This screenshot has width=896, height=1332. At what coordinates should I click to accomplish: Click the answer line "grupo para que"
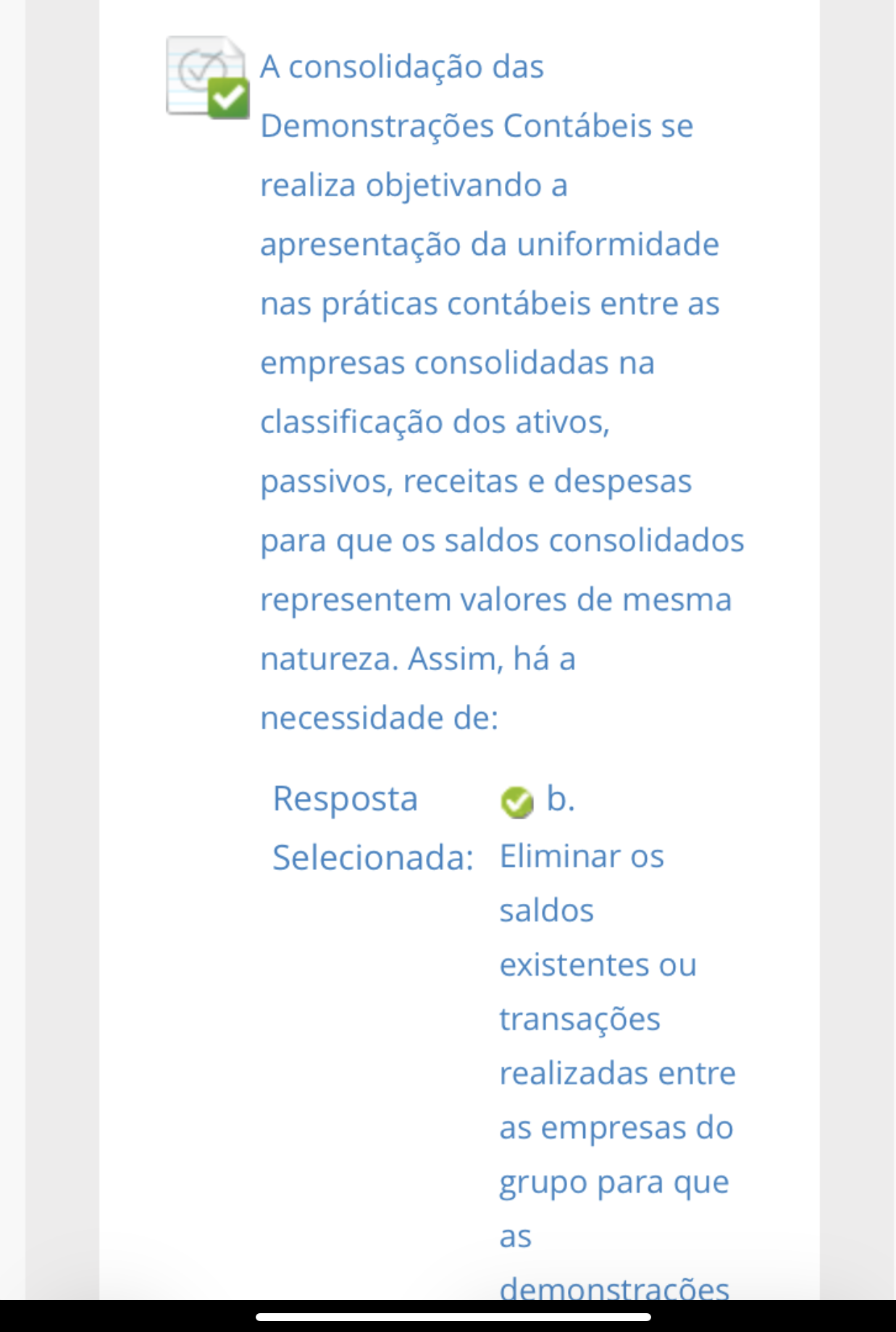click(614, 1182)
